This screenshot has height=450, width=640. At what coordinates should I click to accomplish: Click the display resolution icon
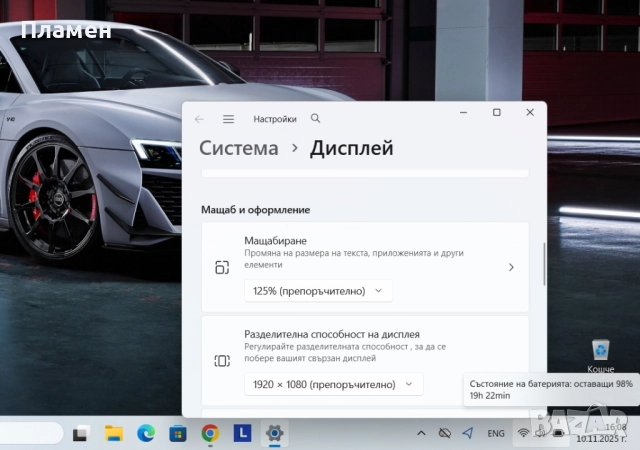pyautogui.click(x=222, y=361)
